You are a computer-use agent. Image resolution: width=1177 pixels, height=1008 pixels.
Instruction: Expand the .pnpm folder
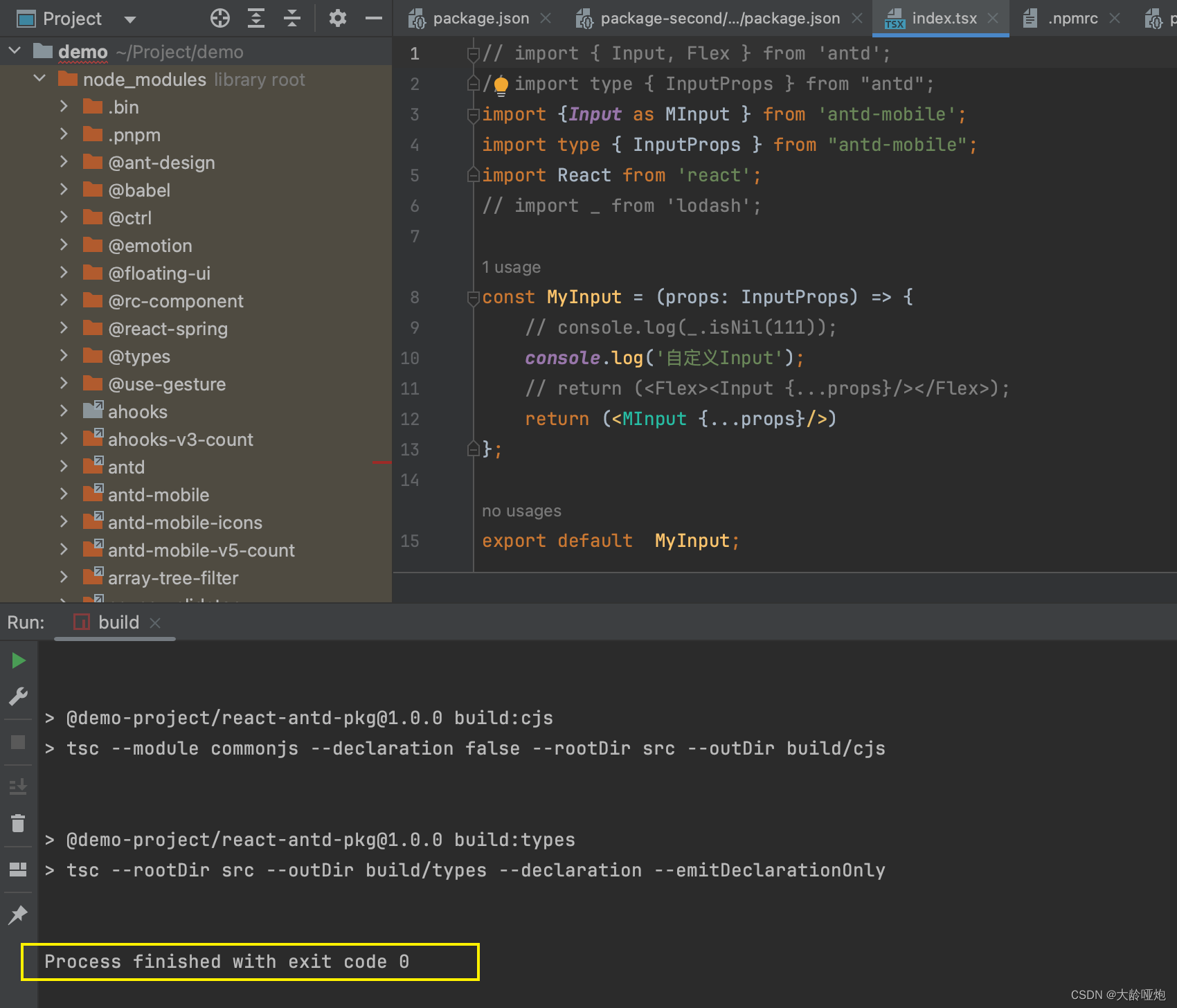(64, 134)
